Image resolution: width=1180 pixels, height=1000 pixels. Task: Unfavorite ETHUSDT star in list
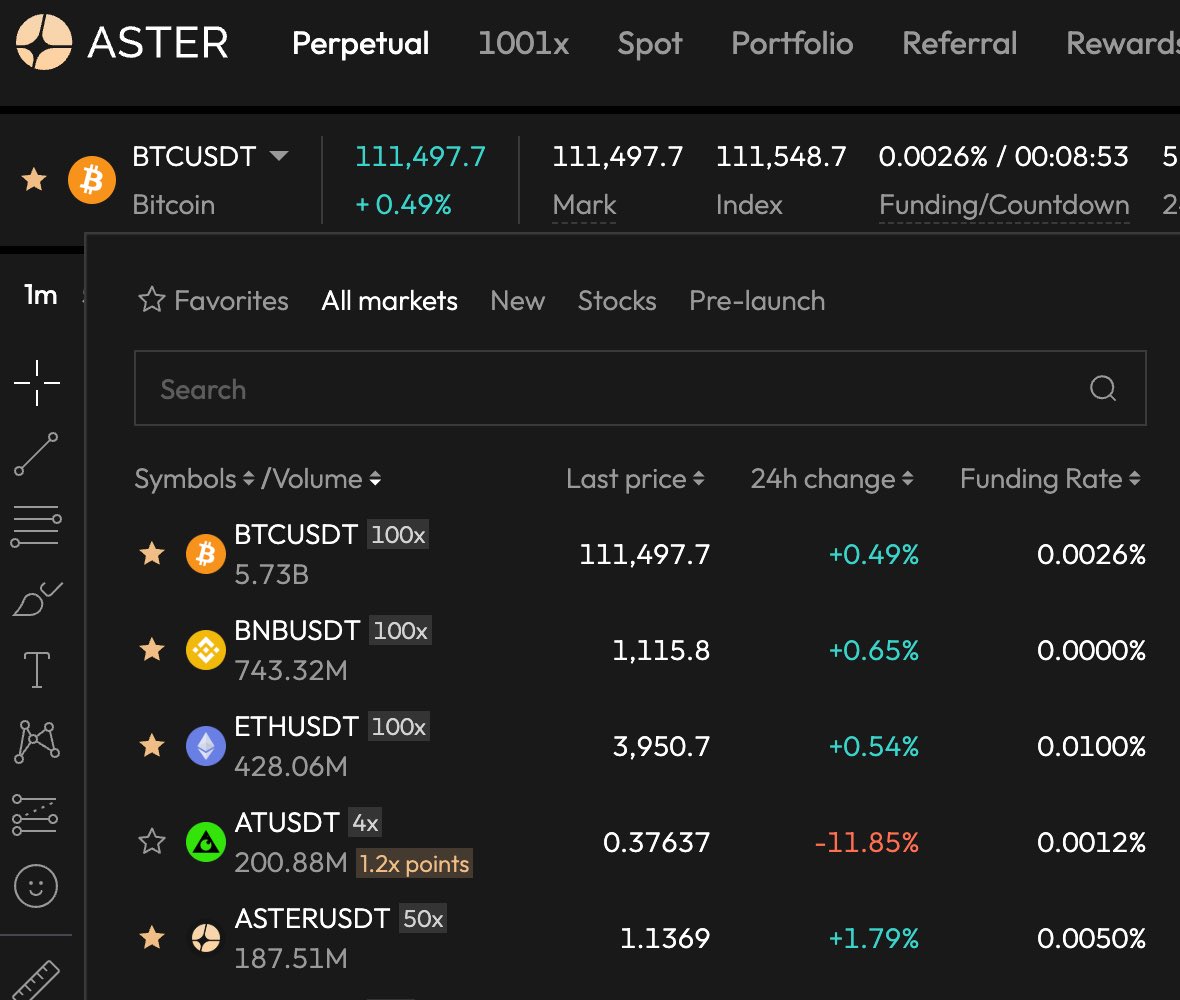152,746
